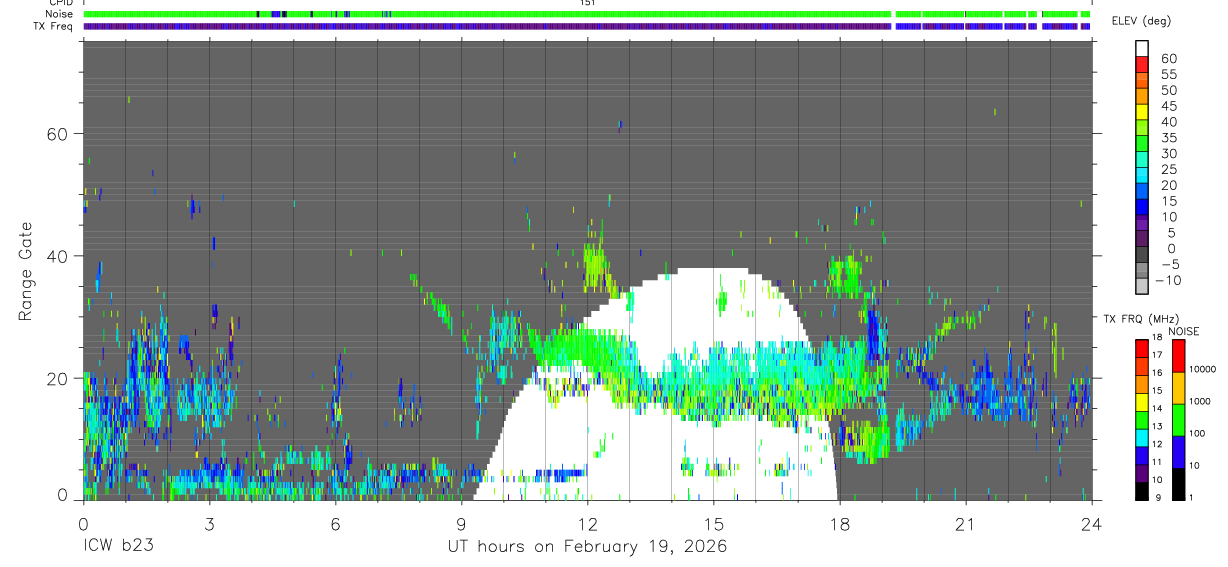Click the '12' hour tick label on x-axis
This screenshot has height=567, width=1228.
click(587, 523)
